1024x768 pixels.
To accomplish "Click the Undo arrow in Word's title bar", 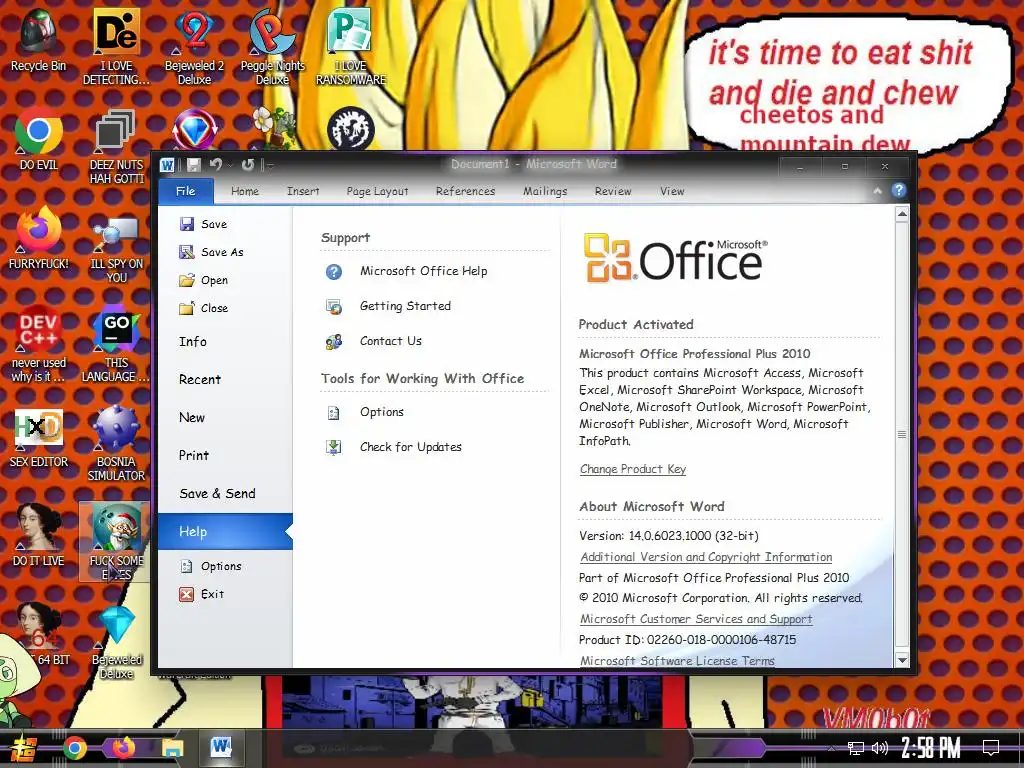I will pos(216,165).
